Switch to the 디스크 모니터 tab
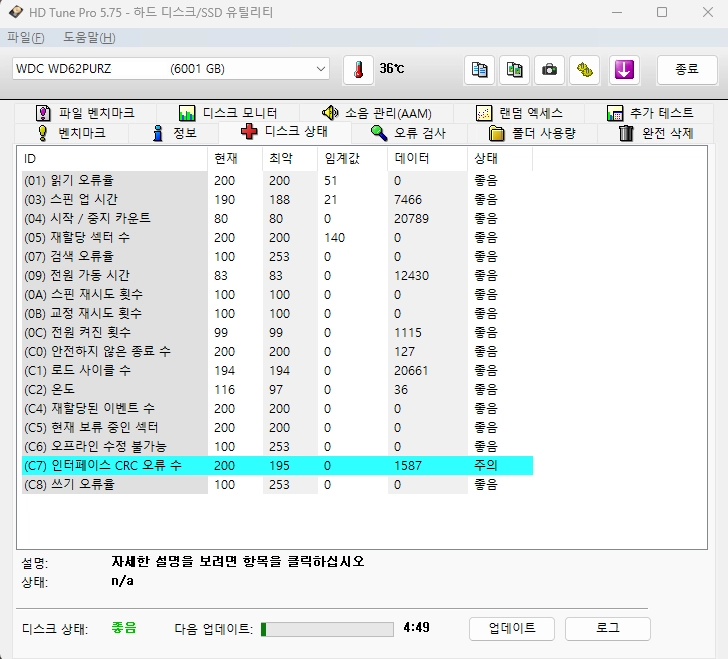The width and height of the screenshot is (728, 659). pos(228,113)
